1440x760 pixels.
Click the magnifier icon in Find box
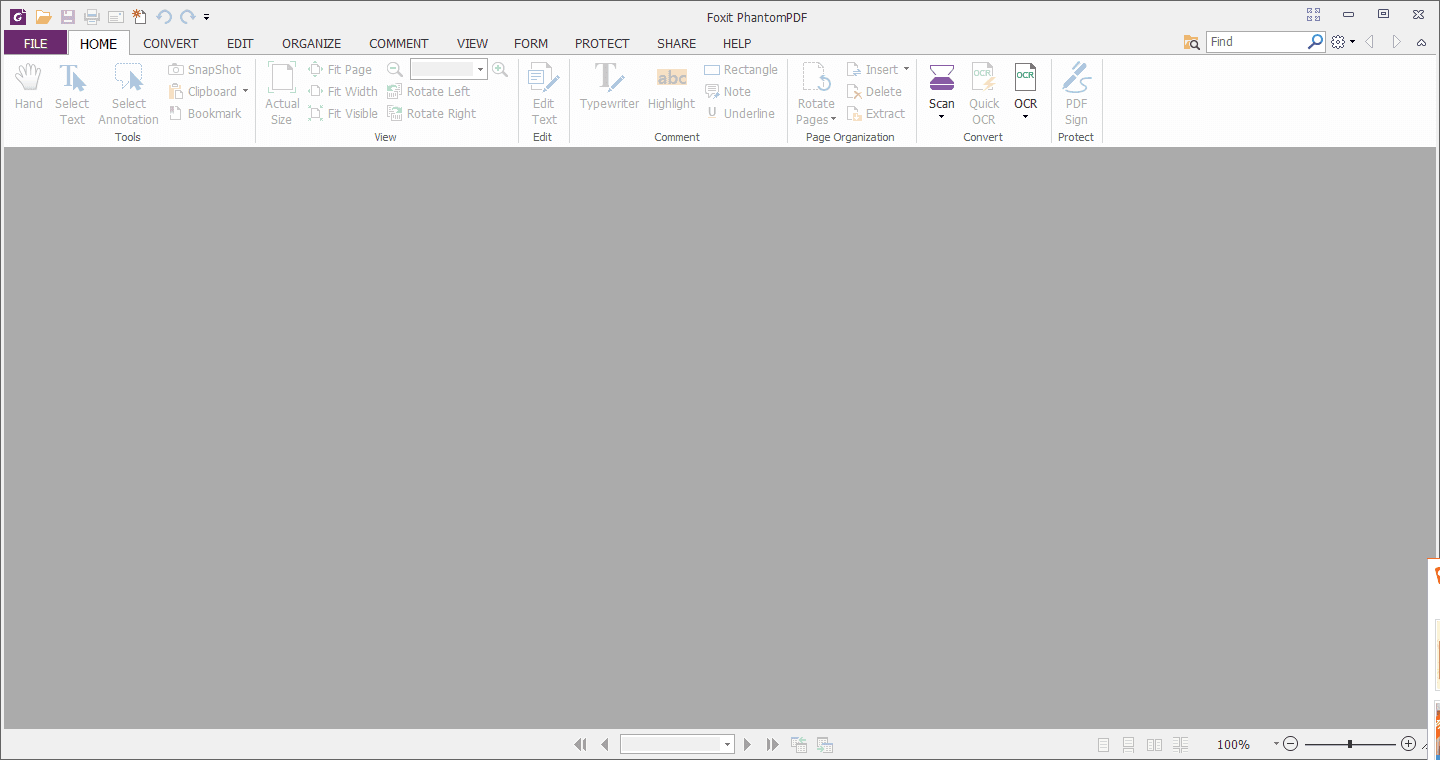1316,42
